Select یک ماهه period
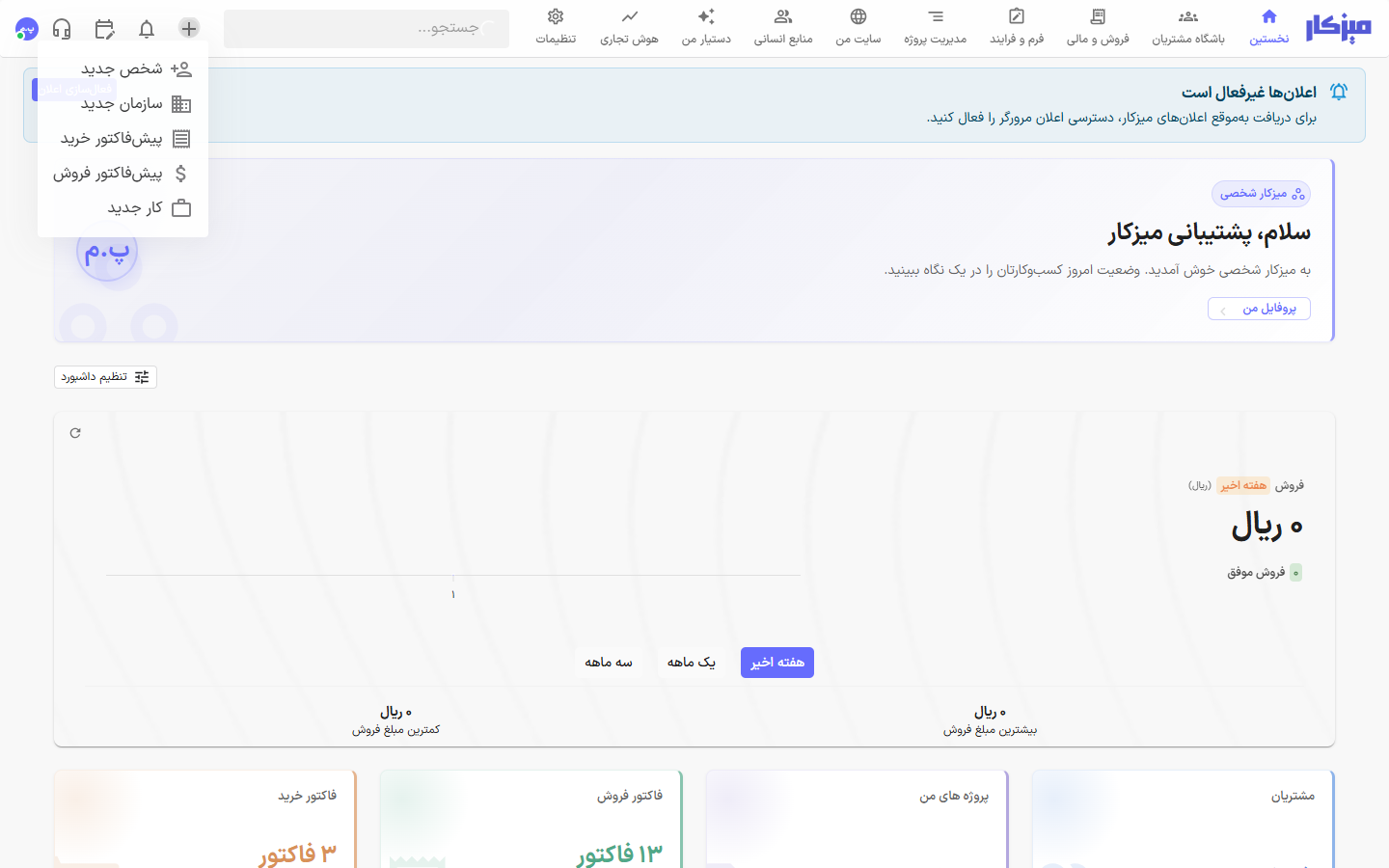1389x868 pixels. (x=692, y=663)
